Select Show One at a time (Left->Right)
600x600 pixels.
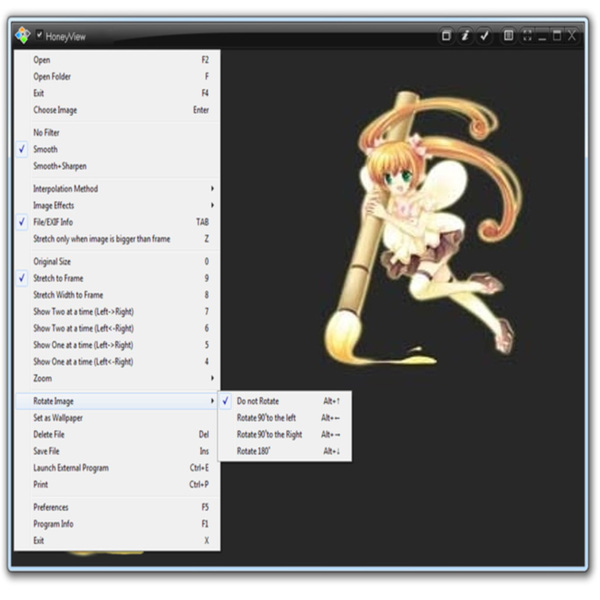118,345
